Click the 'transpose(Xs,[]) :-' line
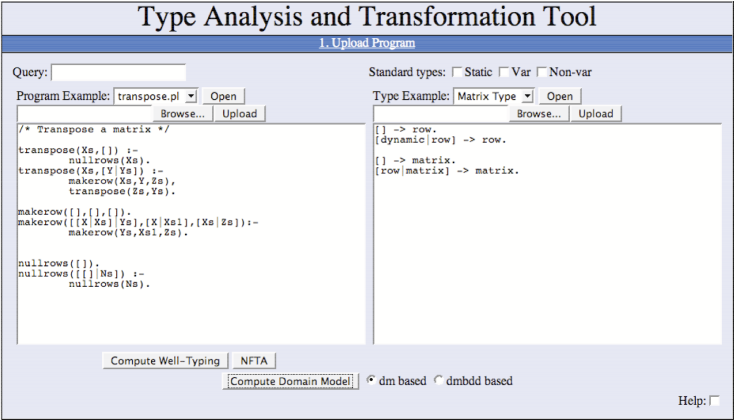The height and width of the screenshot is (420, 734). 78,150
